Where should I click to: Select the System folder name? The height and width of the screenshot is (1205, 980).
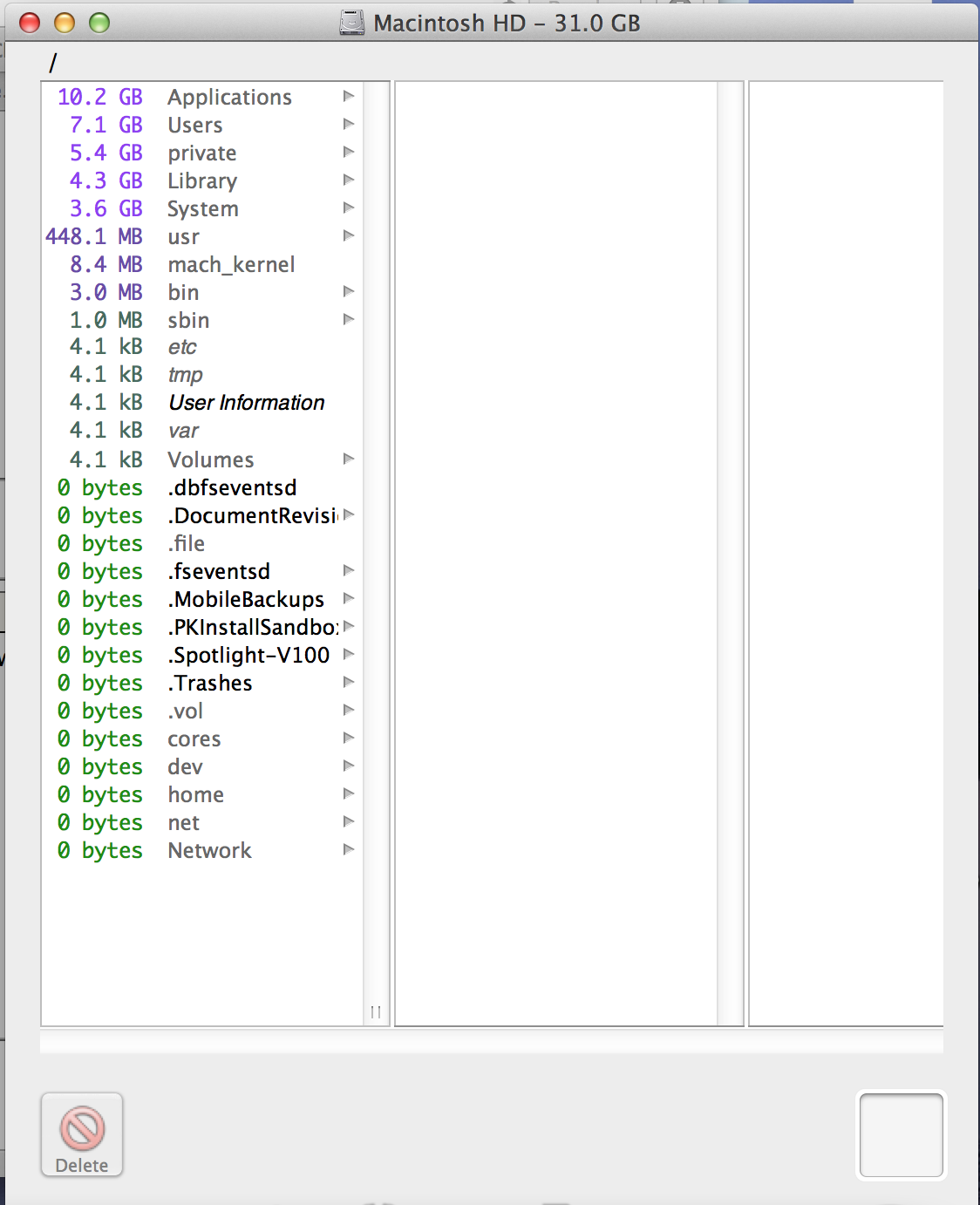point(203,209)
